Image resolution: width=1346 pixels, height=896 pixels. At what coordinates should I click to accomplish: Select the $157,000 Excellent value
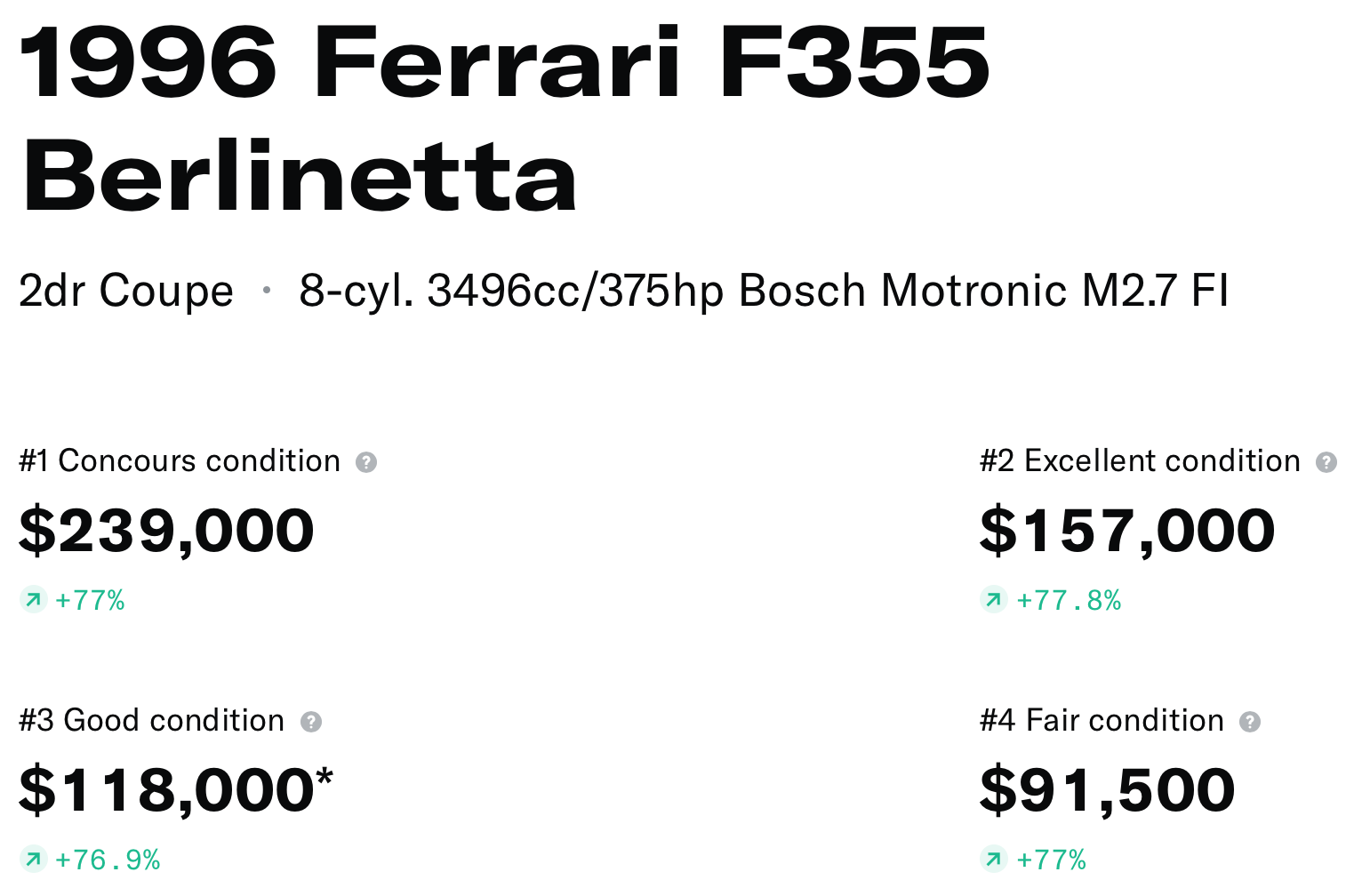point(1126,532)
